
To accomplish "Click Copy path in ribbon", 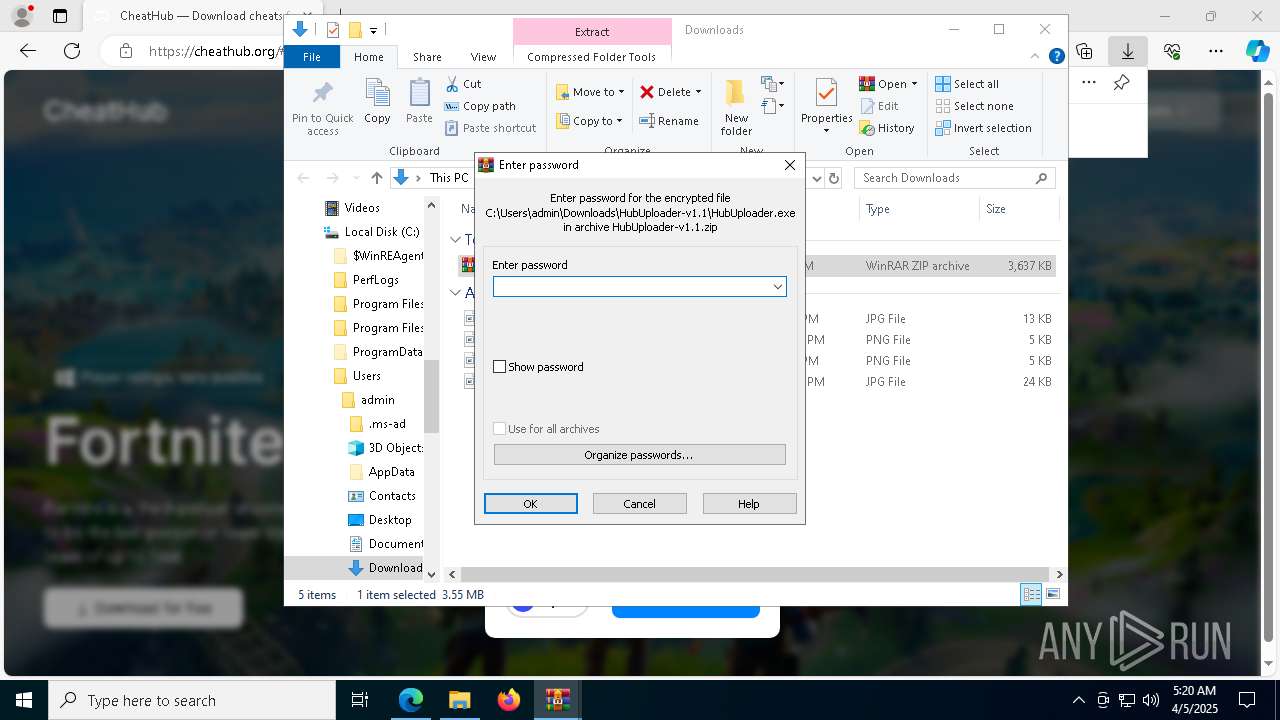I will pyautogui.click(x=480, y=106).
